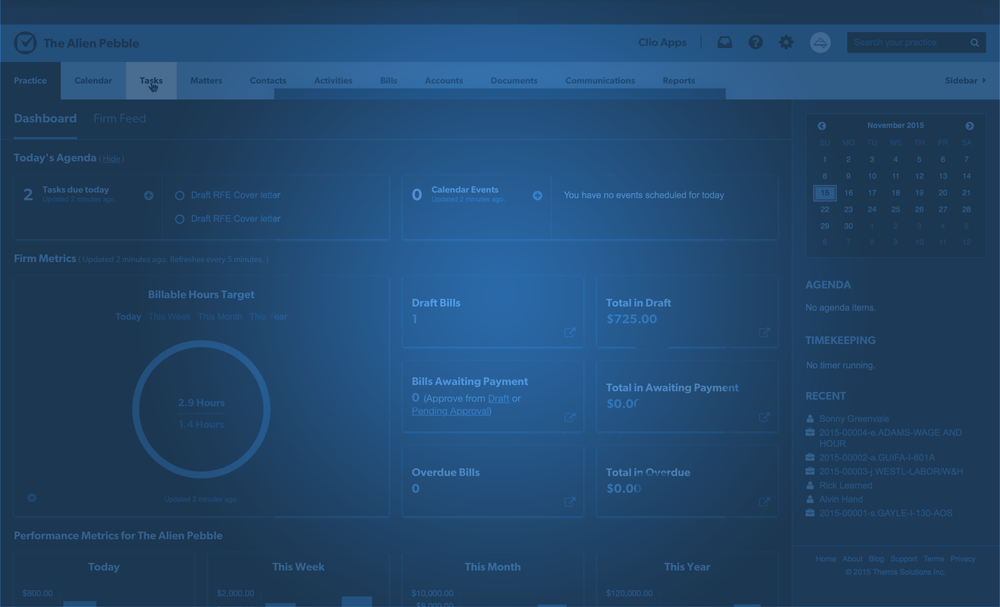Click the search magnifier icon

click(x=974, y=43)
